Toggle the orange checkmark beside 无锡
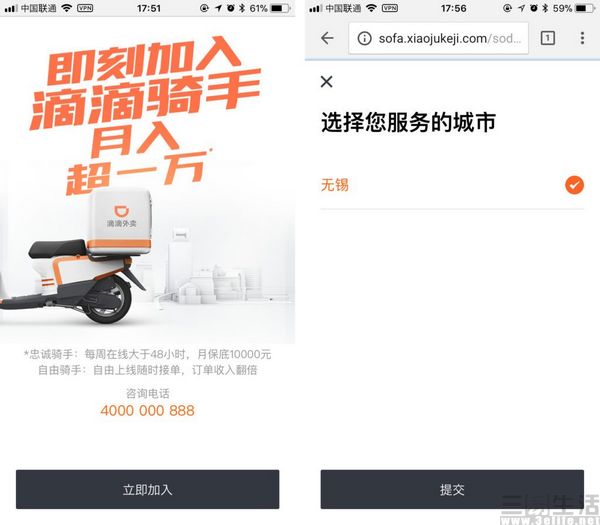Image resolution: width=600 pixels, height=525 pixels. click(x=574, y=185)
